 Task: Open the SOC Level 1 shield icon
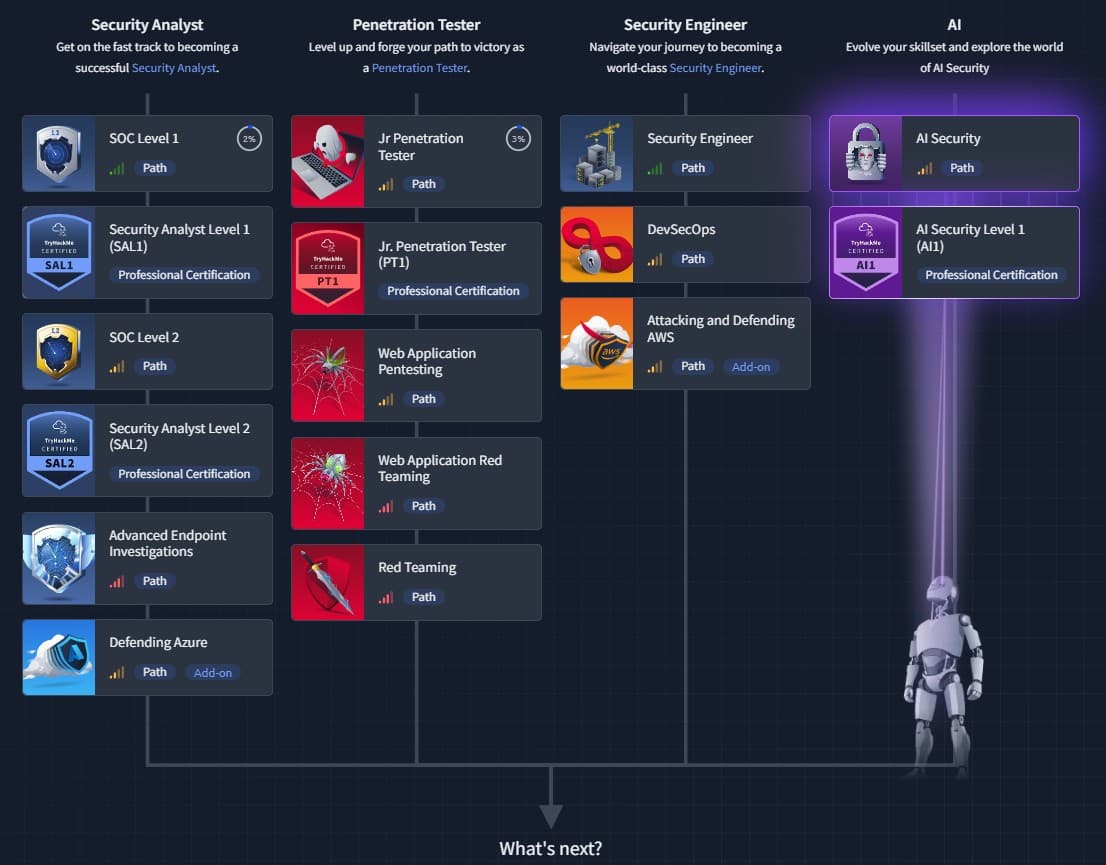[59, 154]
